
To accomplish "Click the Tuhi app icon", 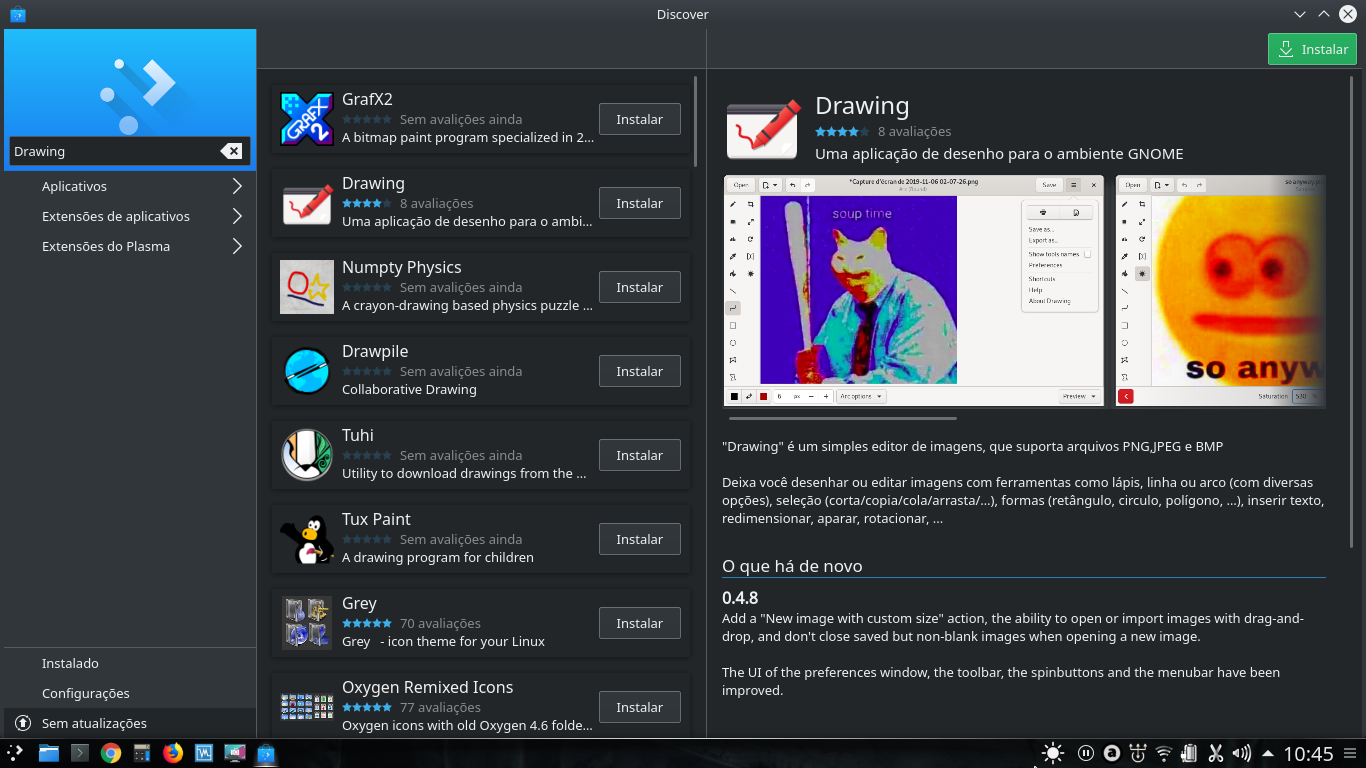I will pyautogui.click(x=306, y=453).
